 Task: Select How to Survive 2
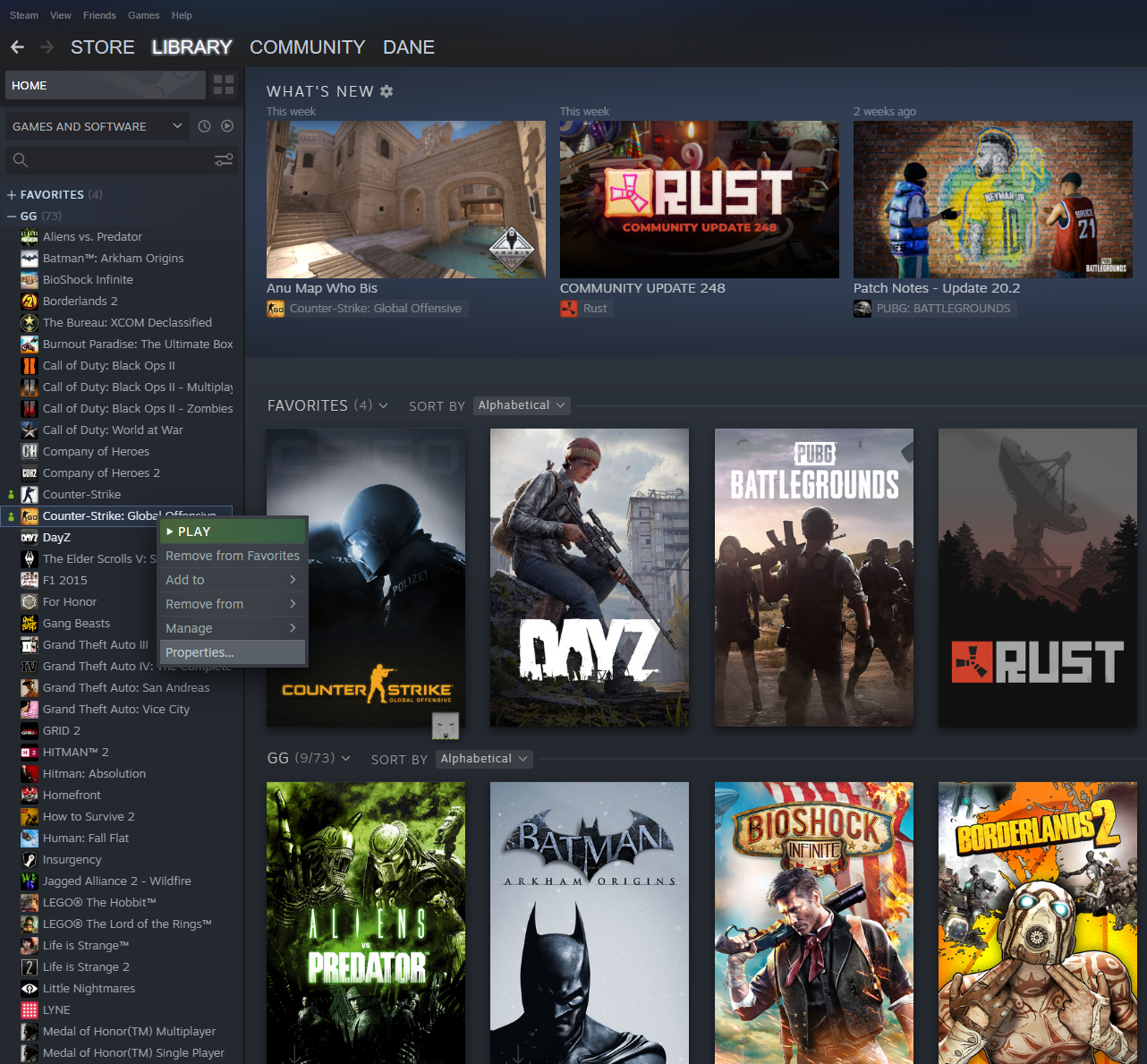89,816
